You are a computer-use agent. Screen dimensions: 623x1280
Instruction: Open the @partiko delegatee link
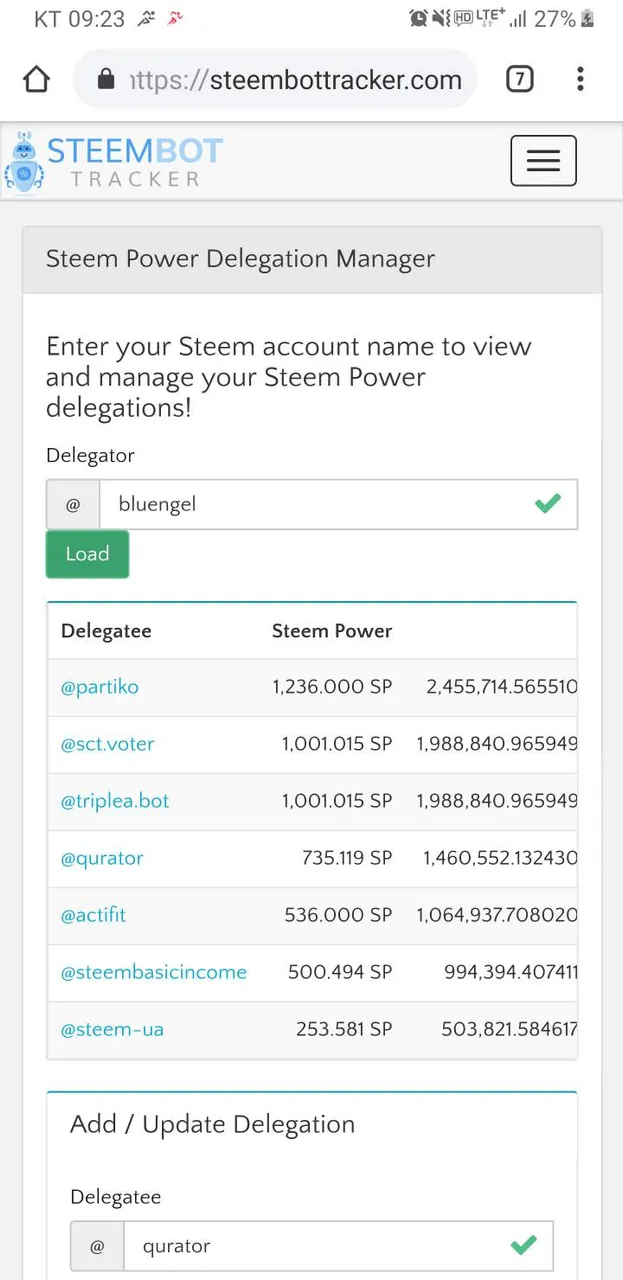coord(100,687)
